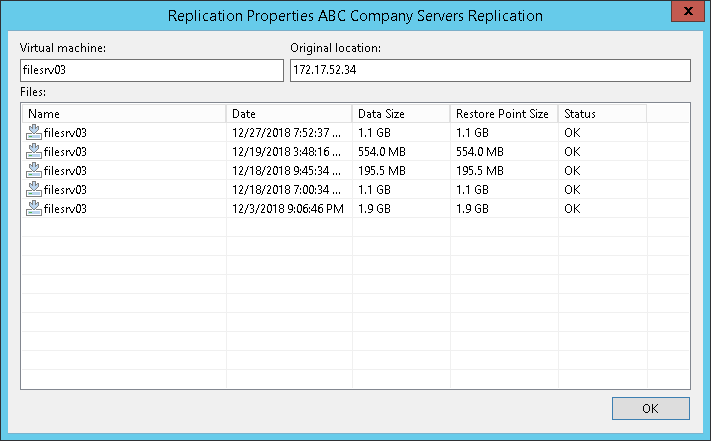The image size is (711, 441).
Task: Sort by the Name column header
Action: [124, 114]
